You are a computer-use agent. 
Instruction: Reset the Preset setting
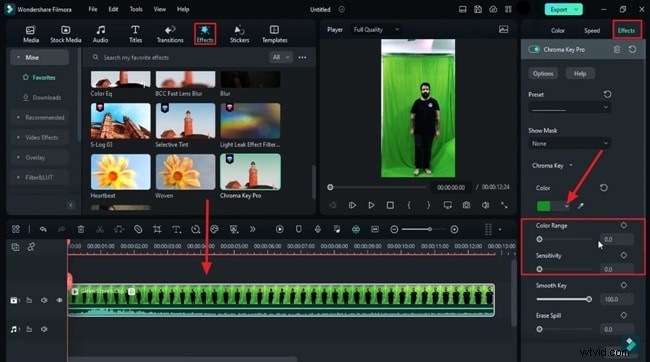(x=607, y=94)
